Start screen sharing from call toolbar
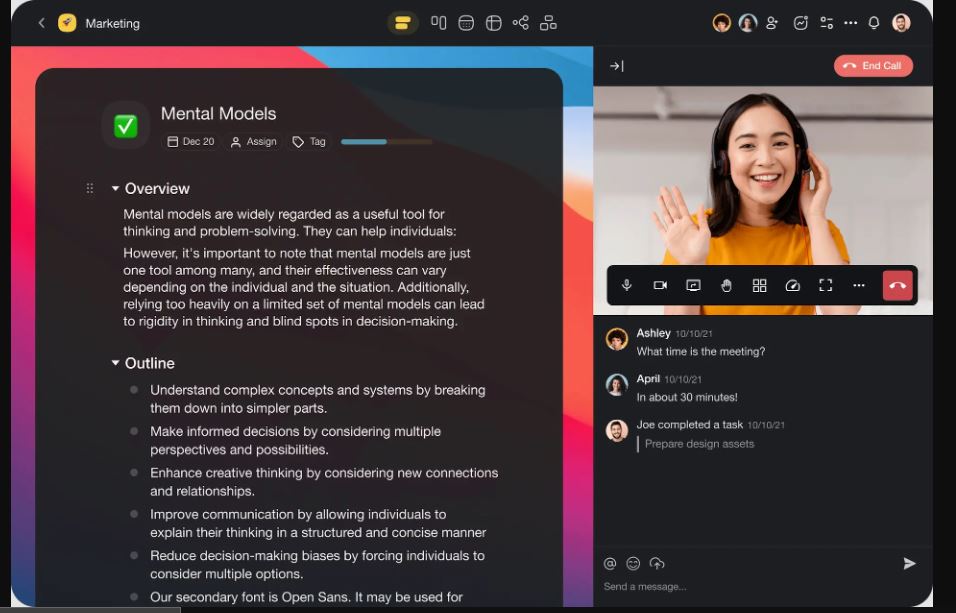The image size is (956, 613). 693,286
